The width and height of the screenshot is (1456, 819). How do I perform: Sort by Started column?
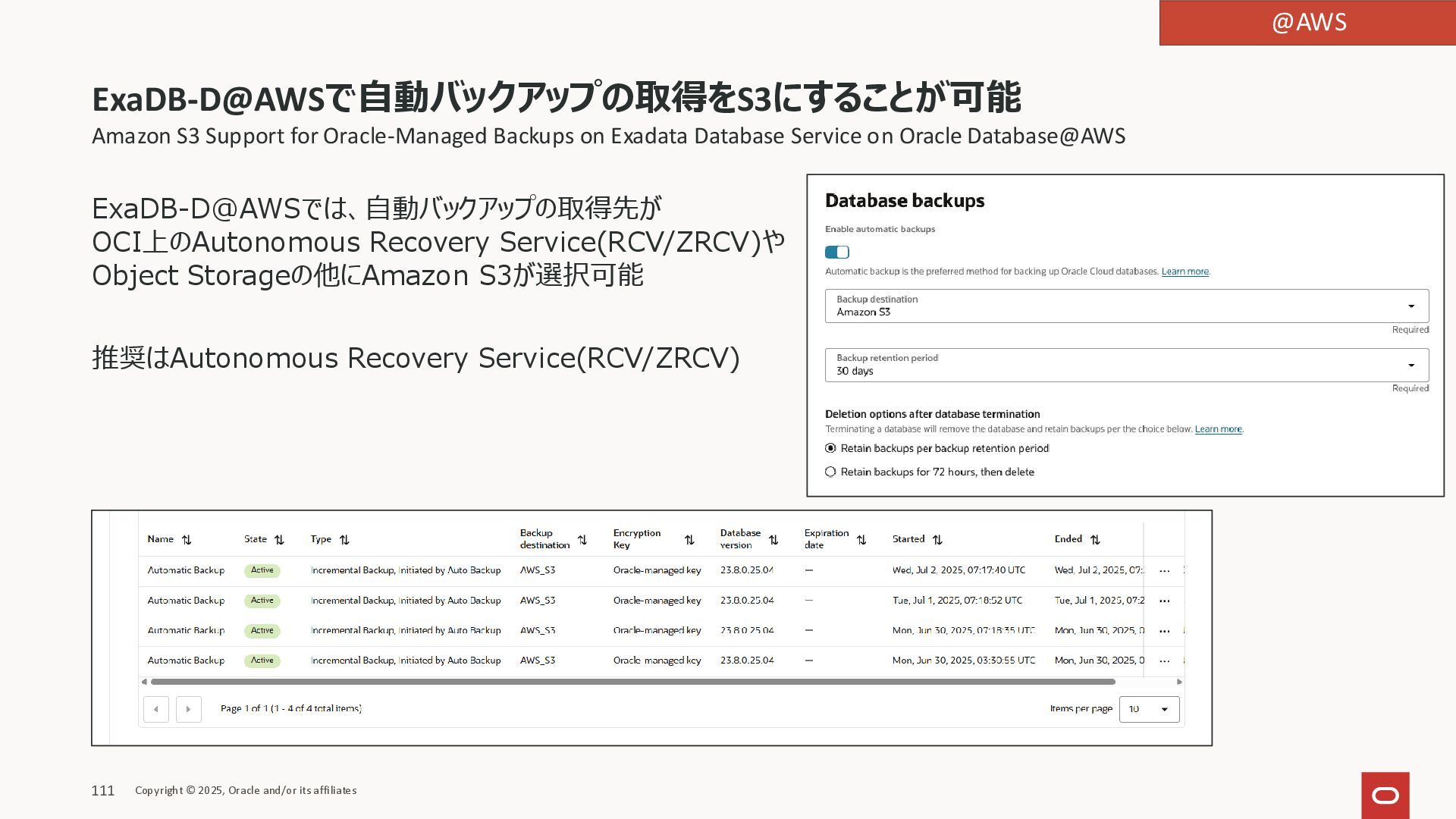(x=937, y=540)
